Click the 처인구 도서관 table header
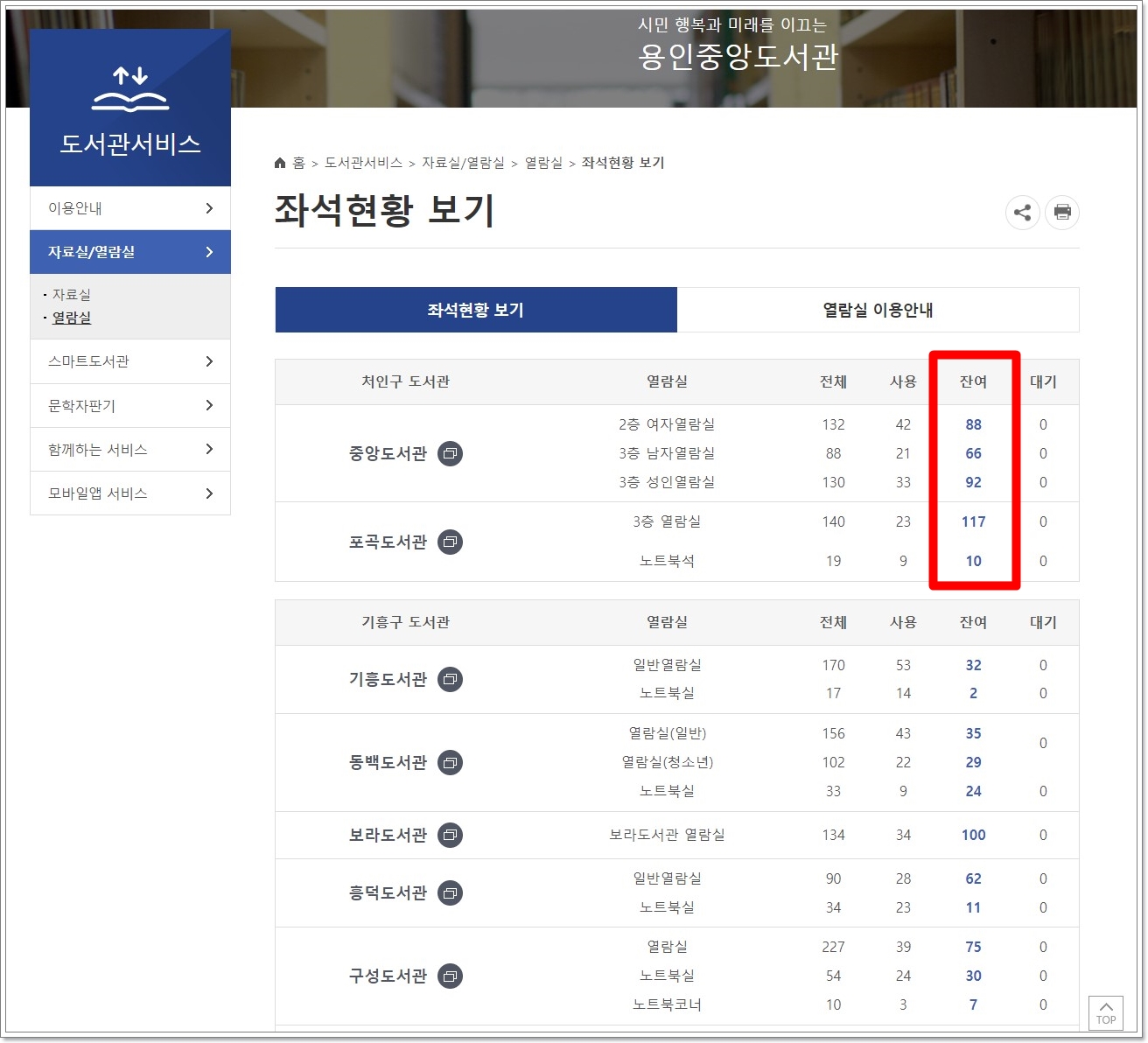The width and height of the screenshot is (1148, 1043). (x=405, y=381)
